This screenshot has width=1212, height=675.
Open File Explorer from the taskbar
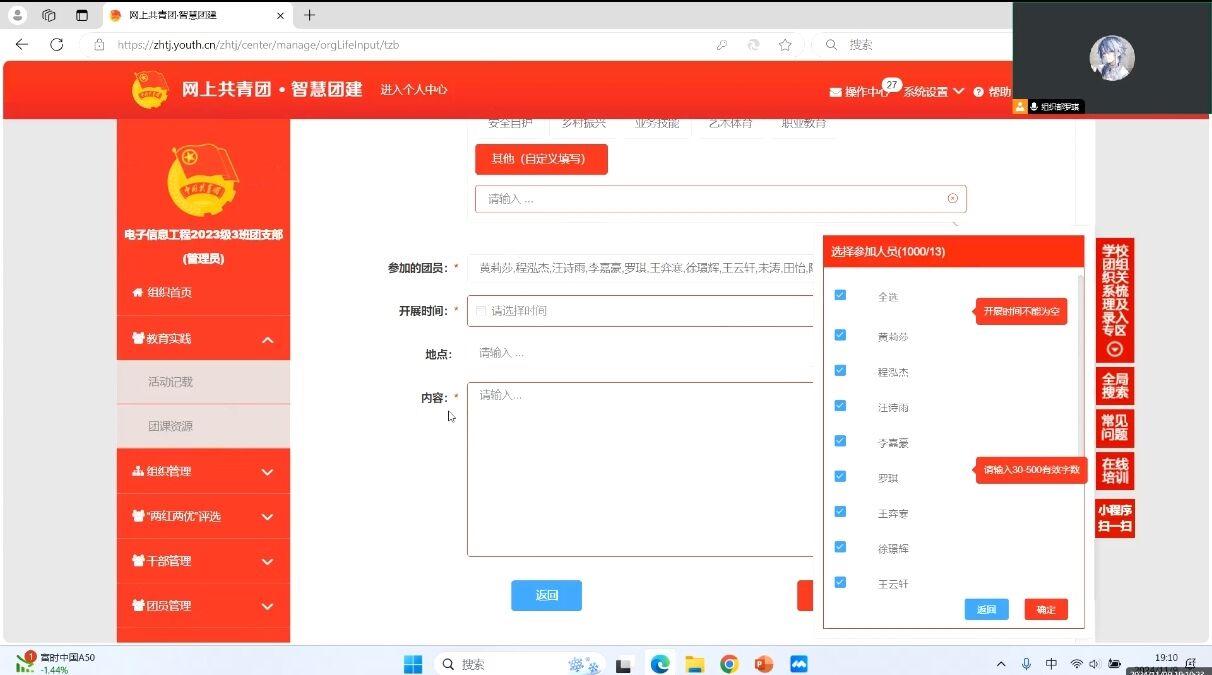click(694, 664)
